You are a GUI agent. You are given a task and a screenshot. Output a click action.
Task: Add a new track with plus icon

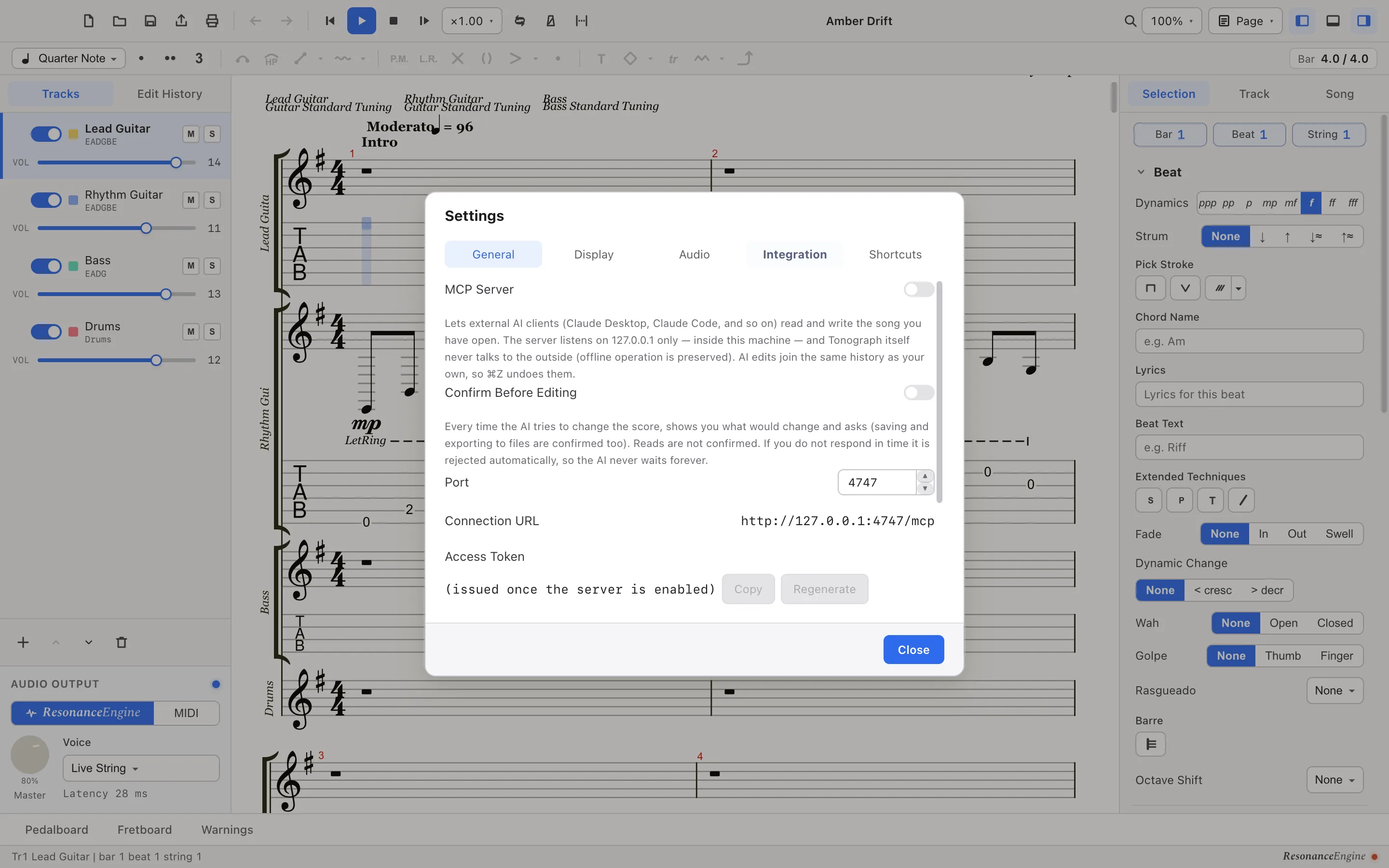pos(23,642)
